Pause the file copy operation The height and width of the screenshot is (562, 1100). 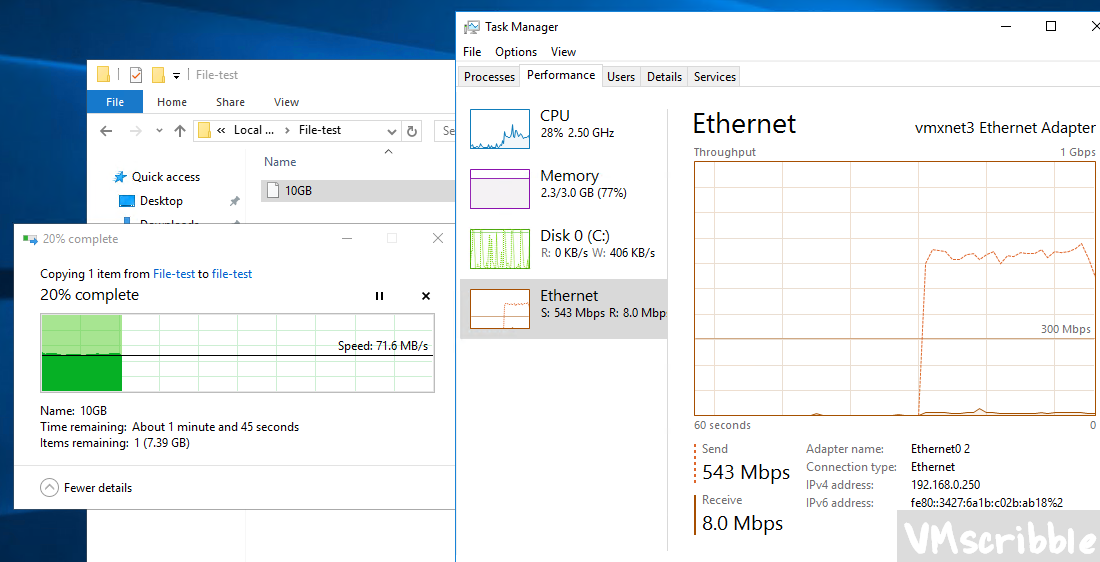pos(379,296)
